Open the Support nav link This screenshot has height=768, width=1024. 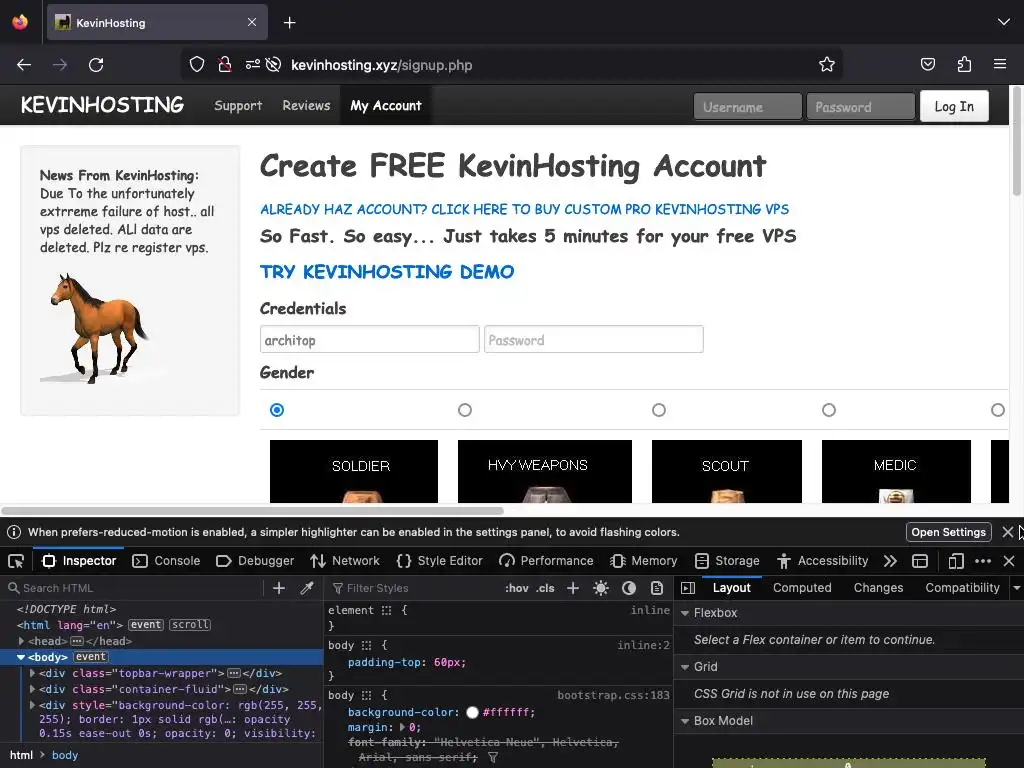(x=238, y=105)
